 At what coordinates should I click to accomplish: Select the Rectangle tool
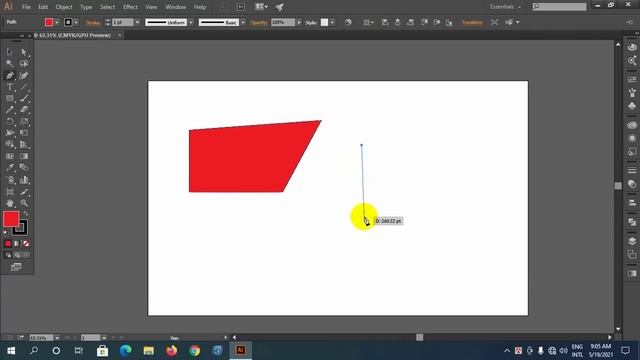[x=9, y=98]
